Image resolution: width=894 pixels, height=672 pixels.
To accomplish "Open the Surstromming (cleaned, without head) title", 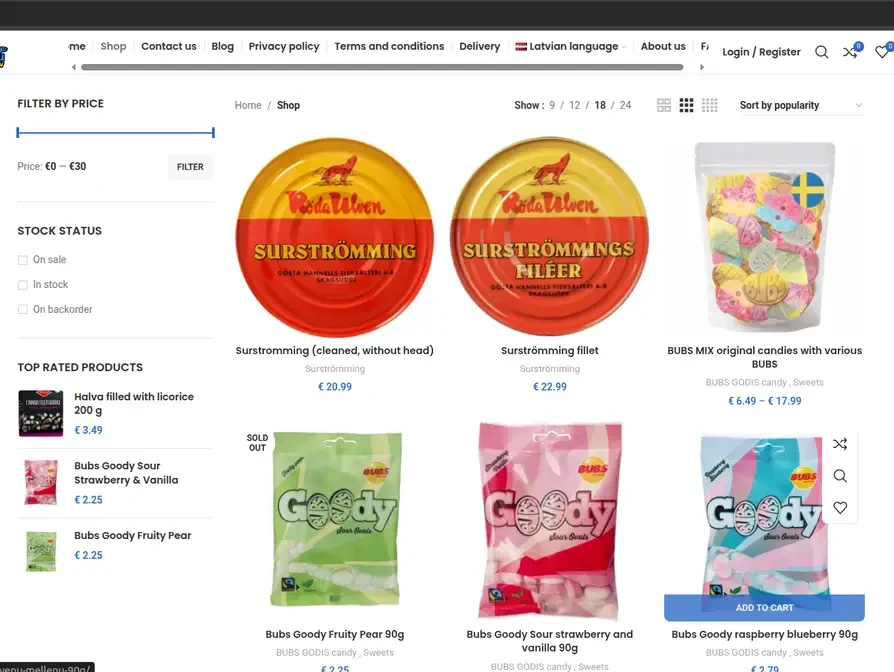I will [335, 351].
